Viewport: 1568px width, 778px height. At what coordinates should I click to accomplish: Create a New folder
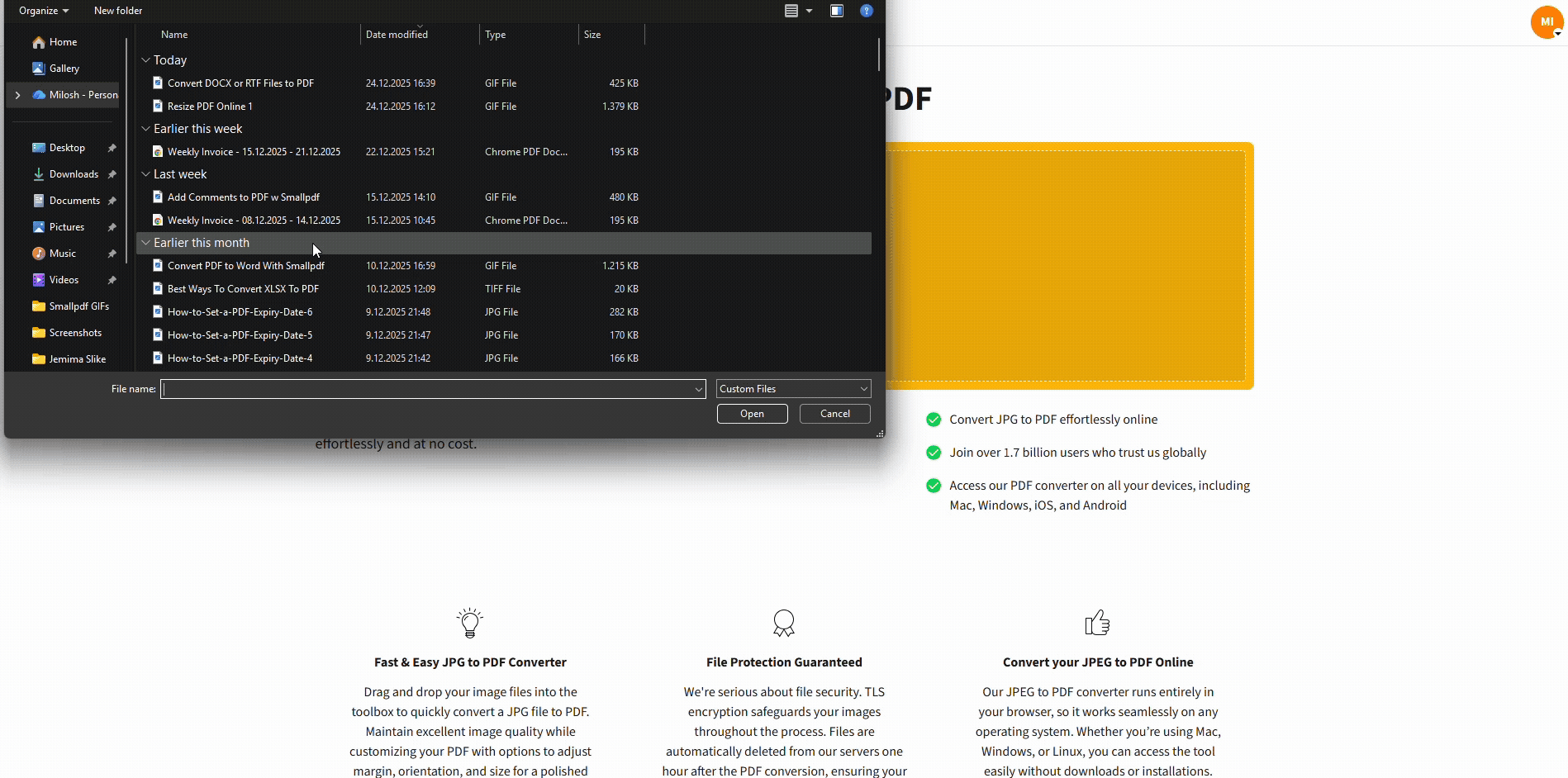coord(118,11)
